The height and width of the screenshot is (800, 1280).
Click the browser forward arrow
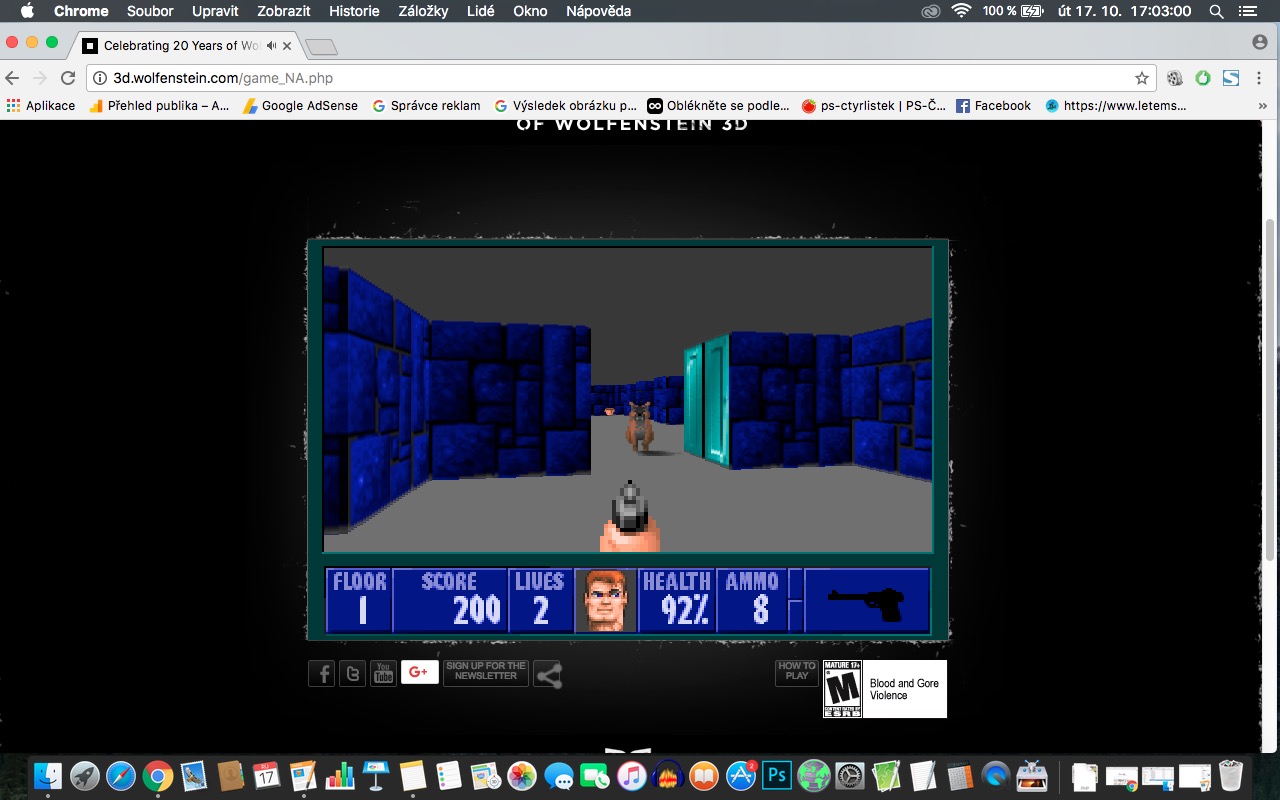click(40, 78)
